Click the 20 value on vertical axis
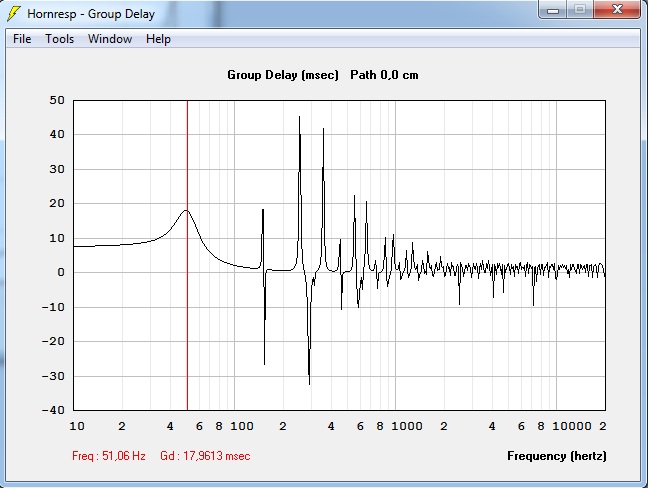This screenshot has height=488, width=648. [57, 203]
